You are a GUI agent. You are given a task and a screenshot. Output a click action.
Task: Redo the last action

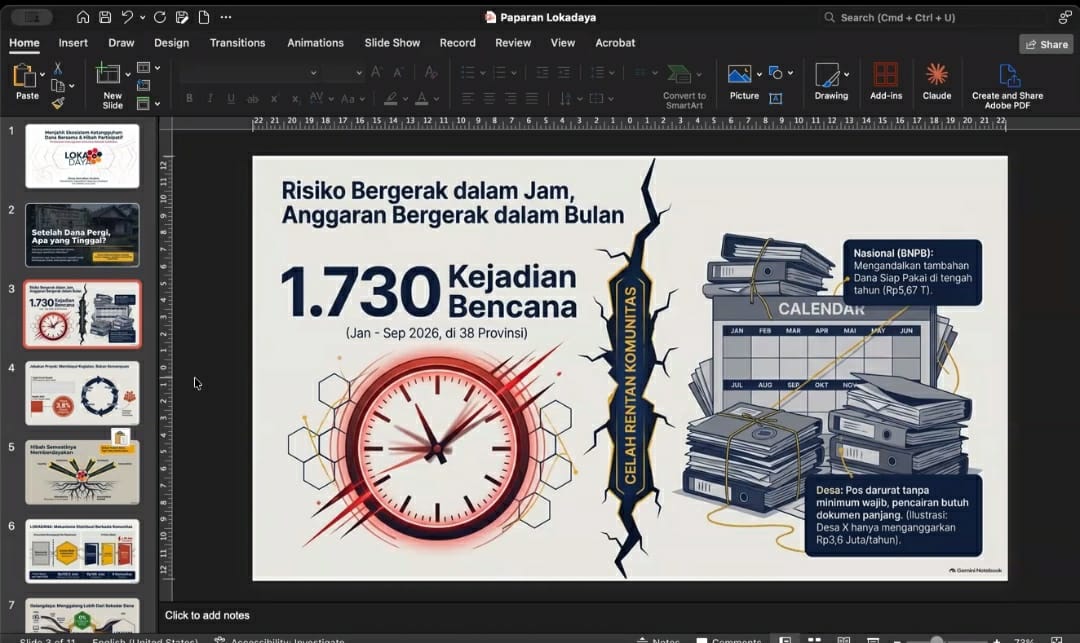pos(160,17)
